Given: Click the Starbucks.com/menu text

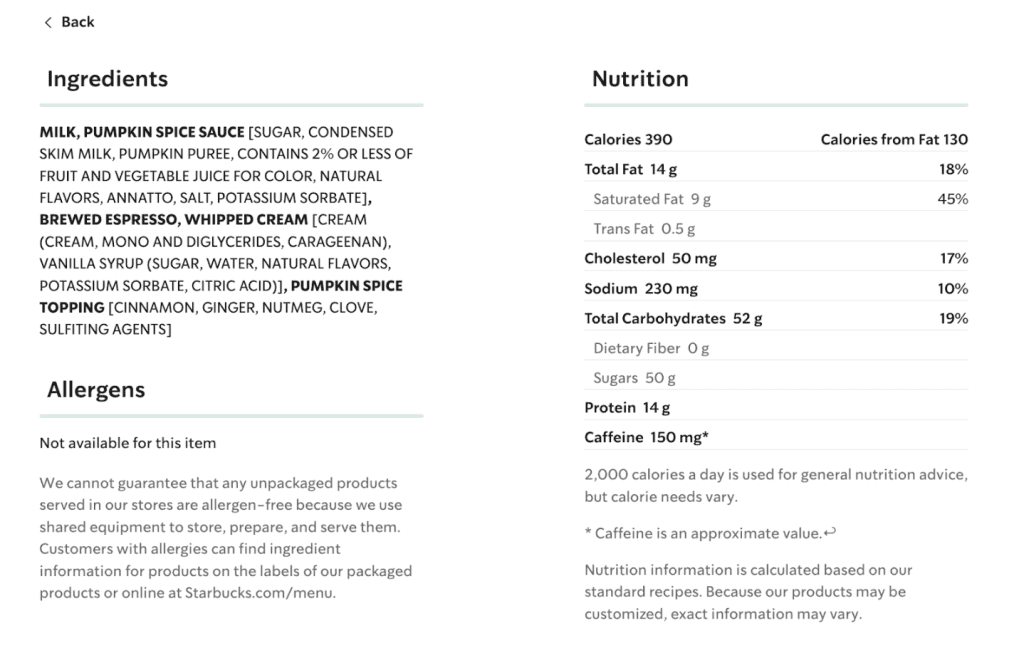Looking at the screenshot, I should point(259,593).
